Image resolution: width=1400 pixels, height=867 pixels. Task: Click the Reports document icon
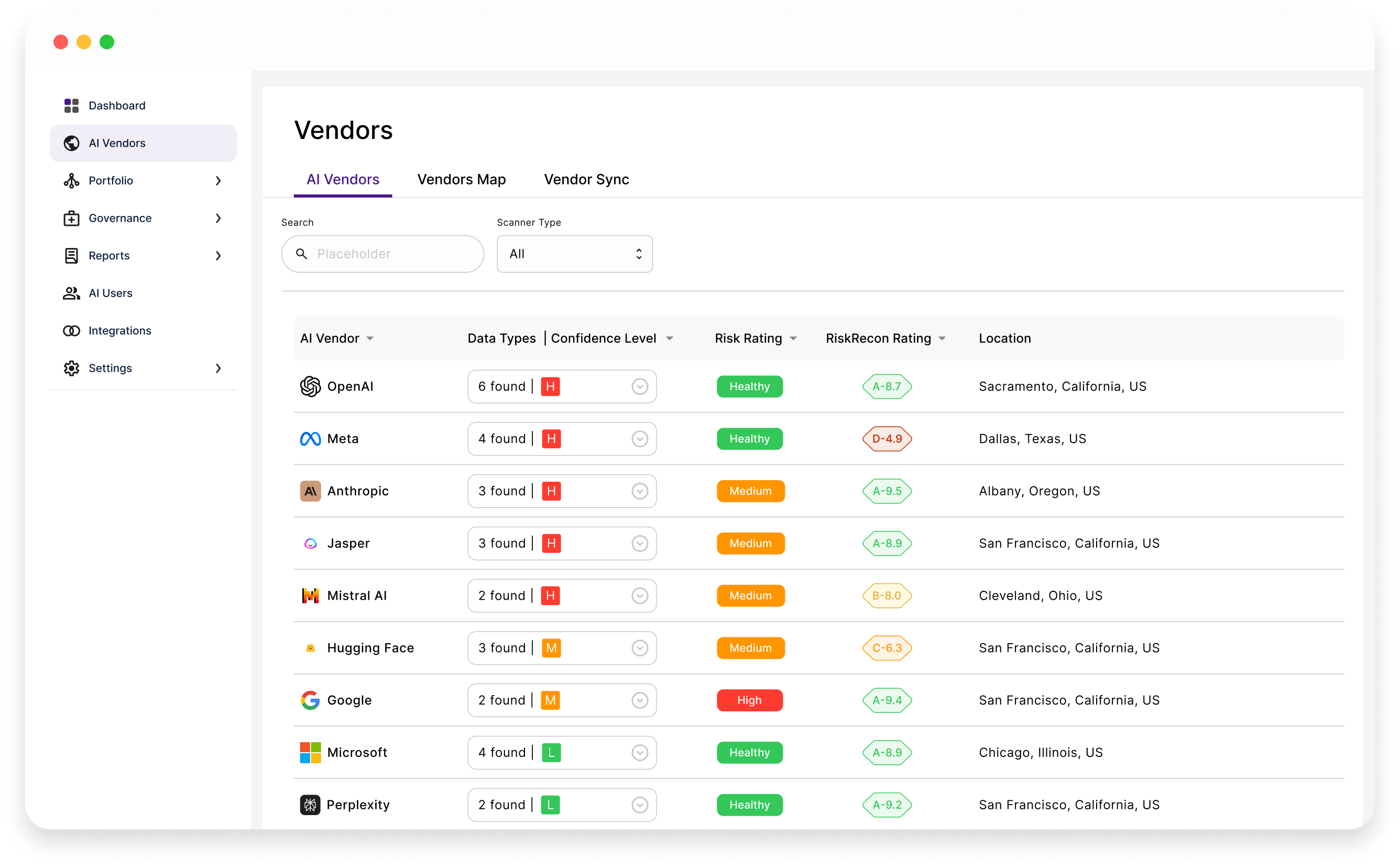[x=71, y=256]
